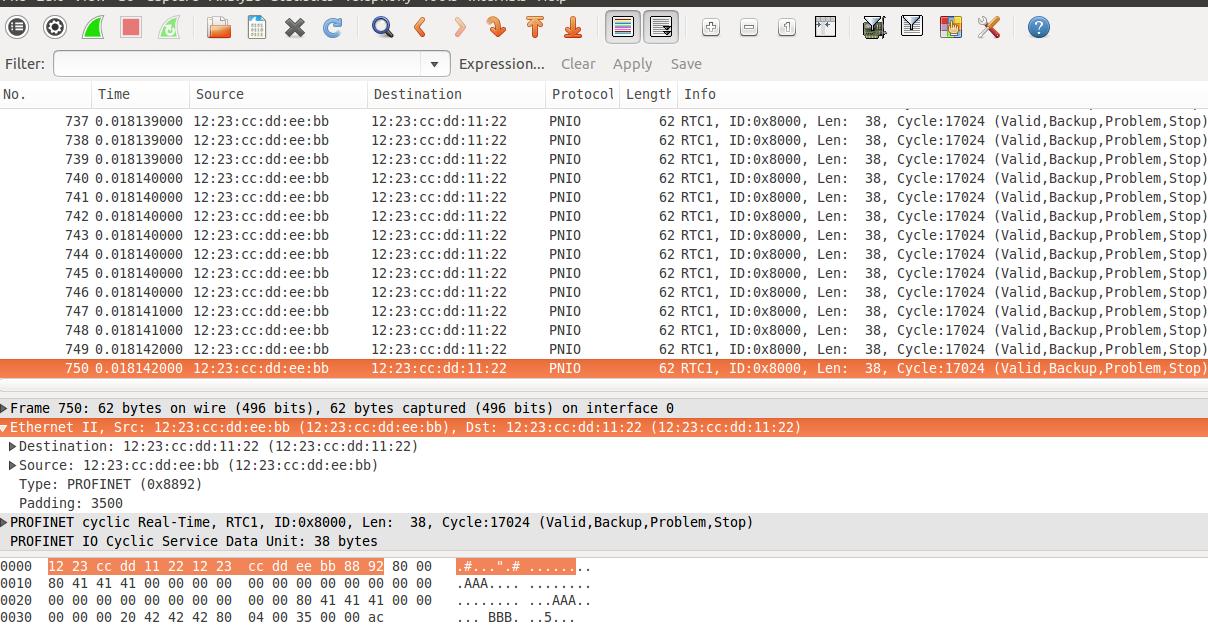Open Wireshark help icon
This screenshot has height=635, width=1208.
(1039, 27)
